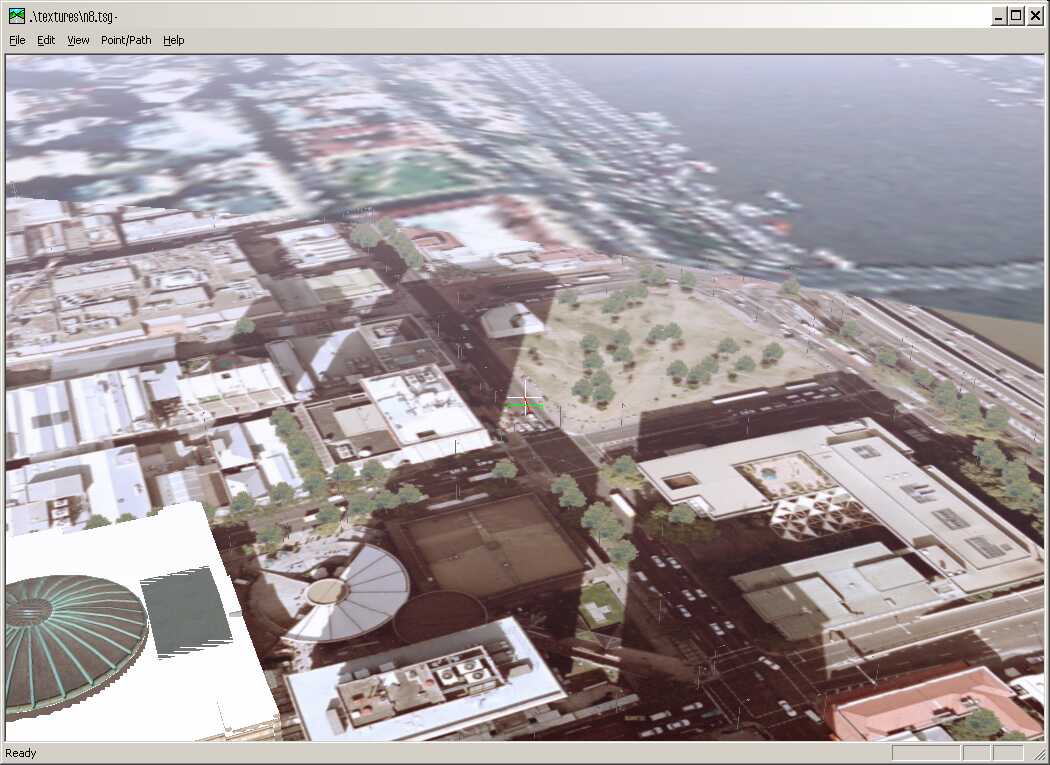Click the "Ready" status bar text

pyautogui.click(x=21, y=753)
